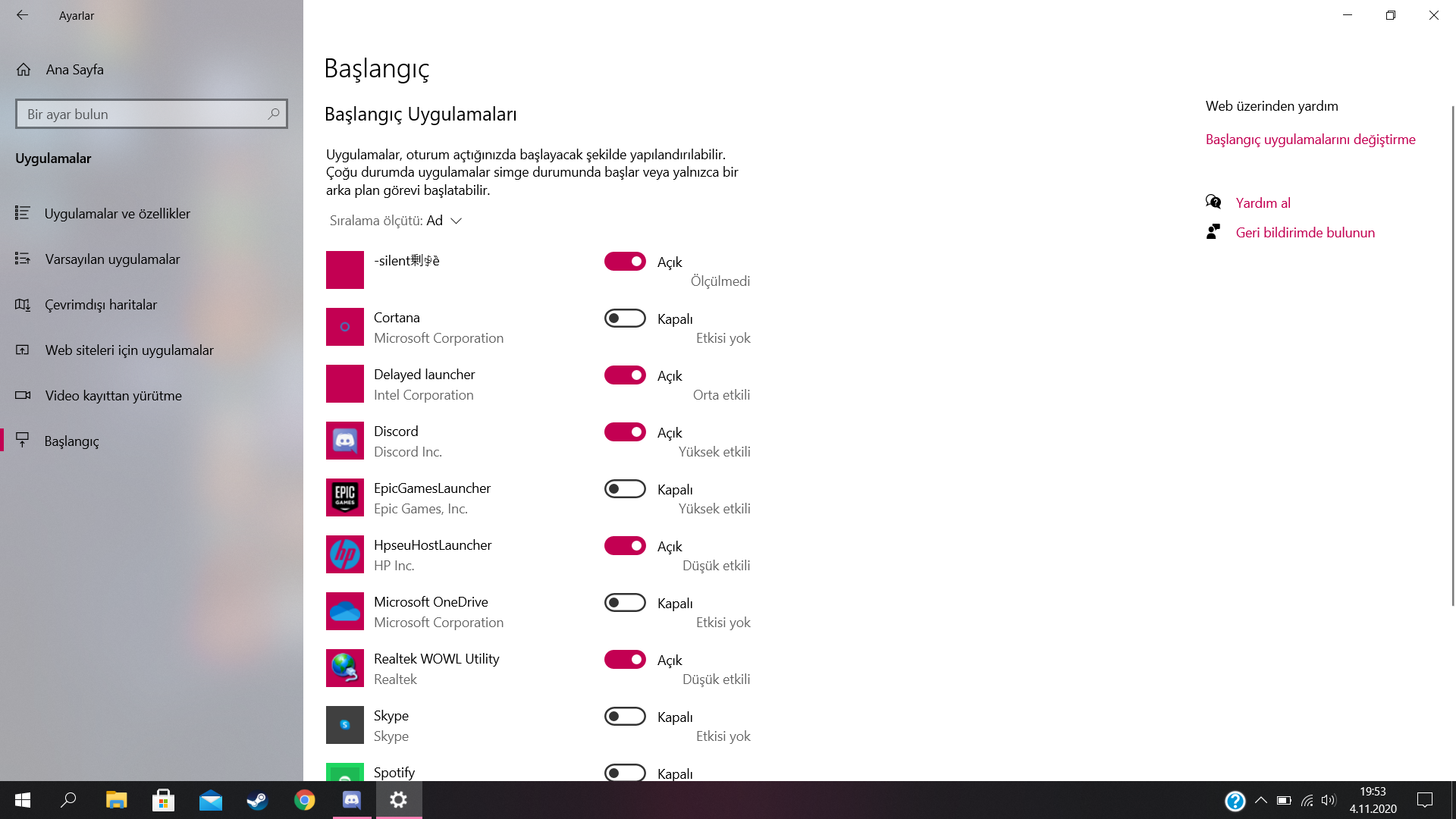Switch to Discord in taskbar
The image size is (1456, 819).
[352, 800]
